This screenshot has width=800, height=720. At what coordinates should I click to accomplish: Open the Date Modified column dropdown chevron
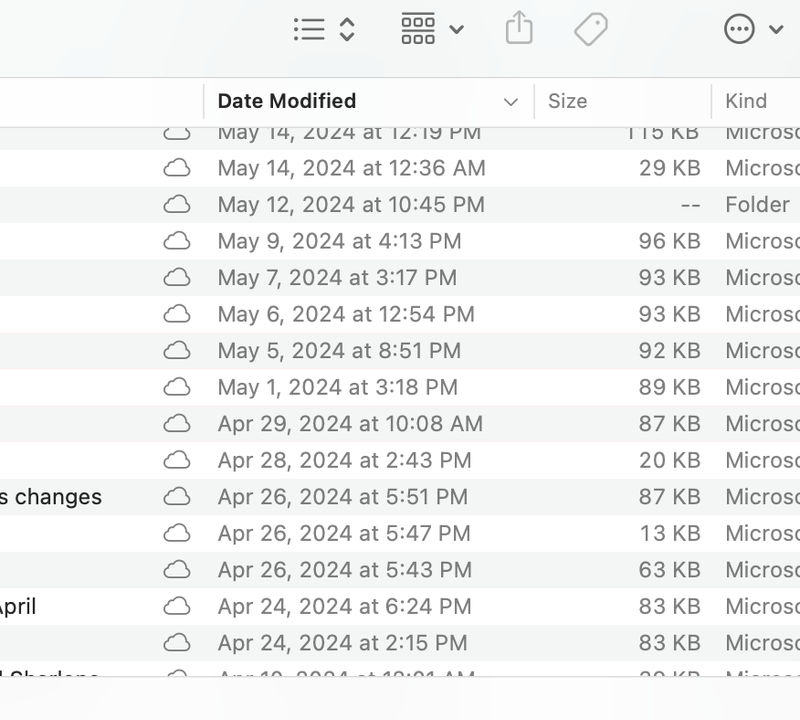click(510, 101)
